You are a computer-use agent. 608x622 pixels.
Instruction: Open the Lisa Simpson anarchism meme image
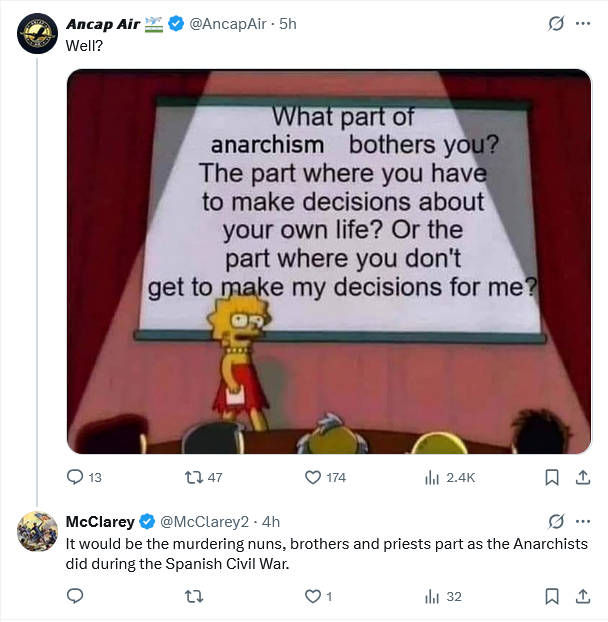tap(329, 260)
